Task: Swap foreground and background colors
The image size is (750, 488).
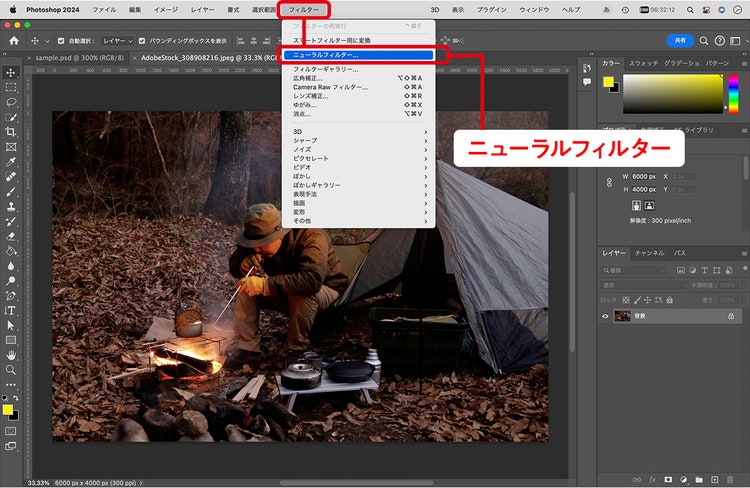Action: tap(16, 398)
